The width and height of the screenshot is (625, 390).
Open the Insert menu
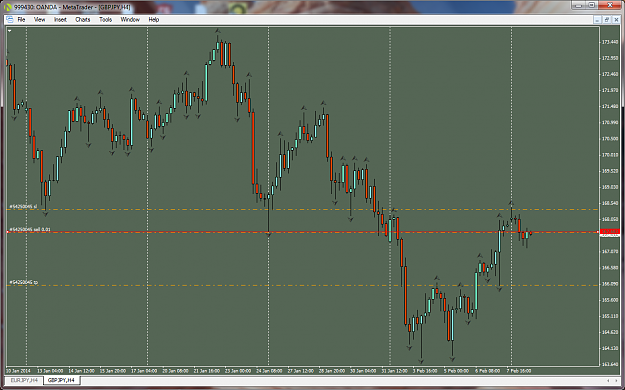coord(60,20)
